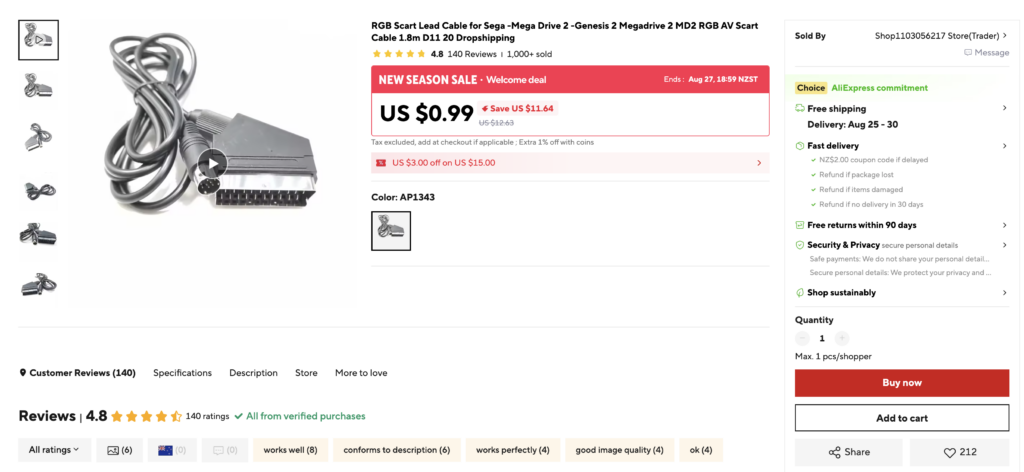1024x472 pixels.
Task: Click the heart wishlist icon showing 212
Action: click(x=950, y=452)
